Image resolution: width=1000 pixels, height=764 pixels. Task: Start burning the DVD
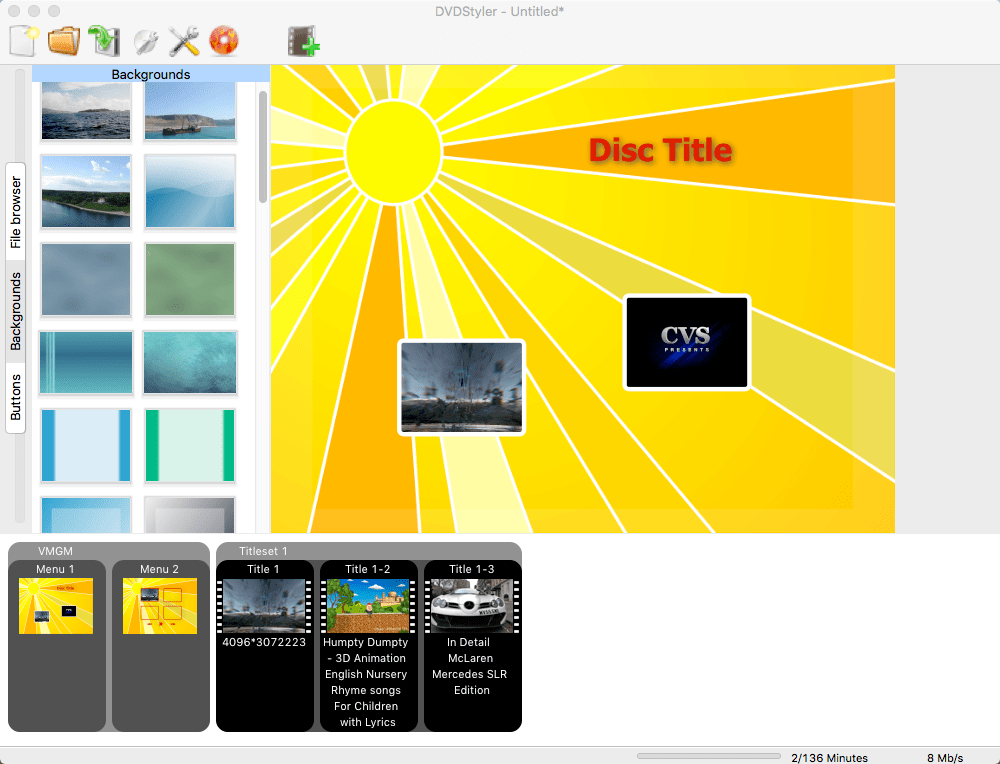point(224,40)
